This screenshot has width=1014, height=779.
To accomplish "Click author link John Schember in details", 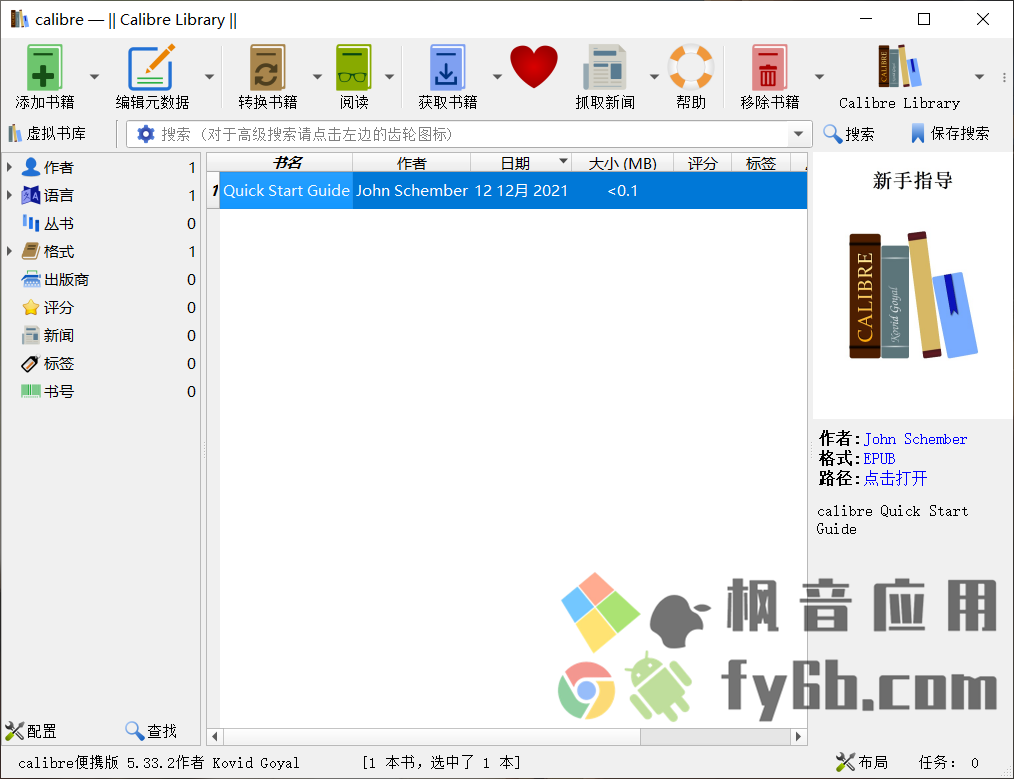I will (915, 439).
